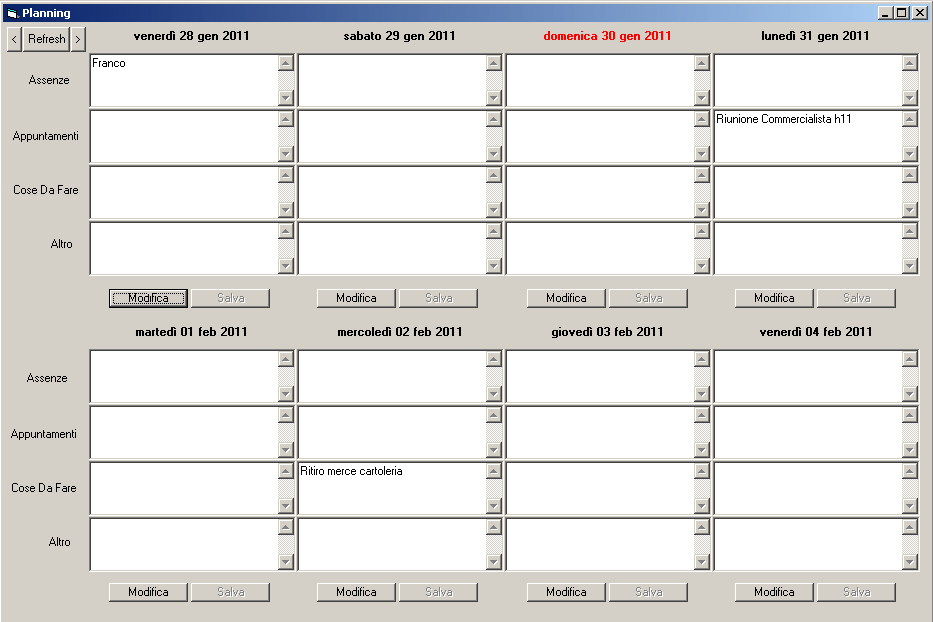This screenshot has width=933, height=622.
Task: Click scroll up arrow in Ritiro merce cartoleria box
Action: tap(494, 471)
